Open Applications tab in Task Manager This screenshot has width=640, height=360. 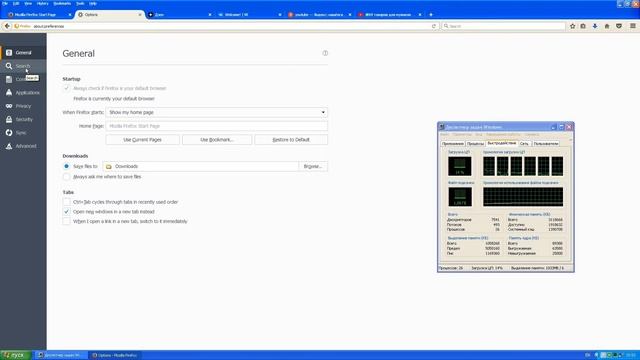click(453, 144)
